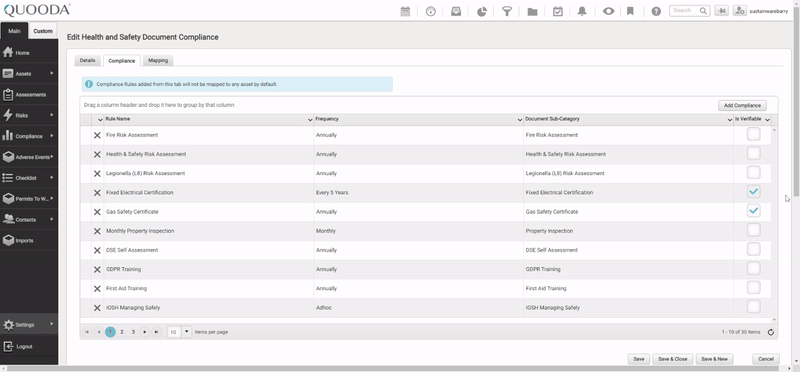Check Is Verifiable for Health & Safety Risk Assessment
This screenshot has height=372, width=800.
753,153
